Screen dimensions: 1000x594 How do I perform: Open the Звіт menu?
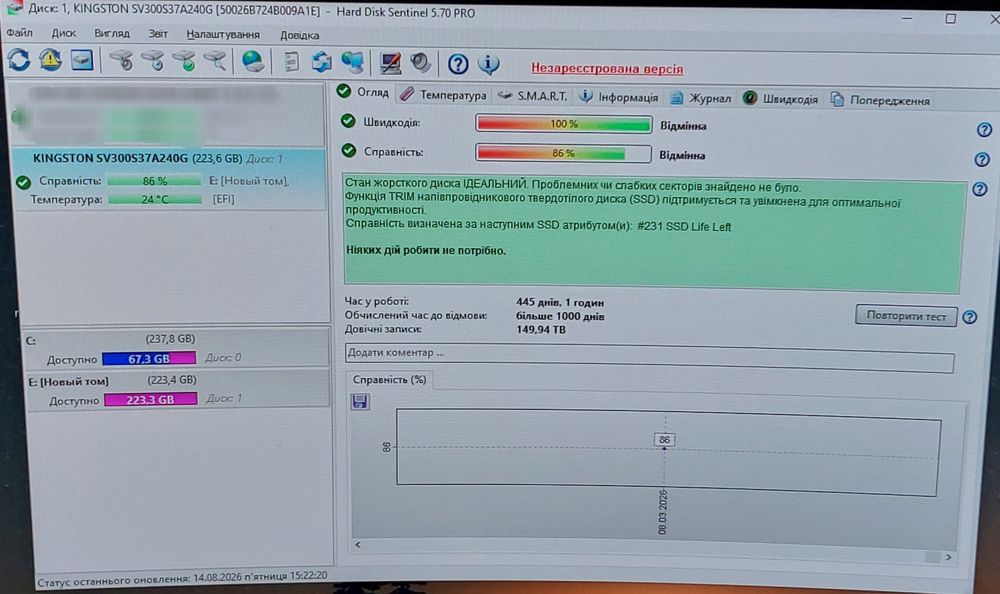point(158,34)
